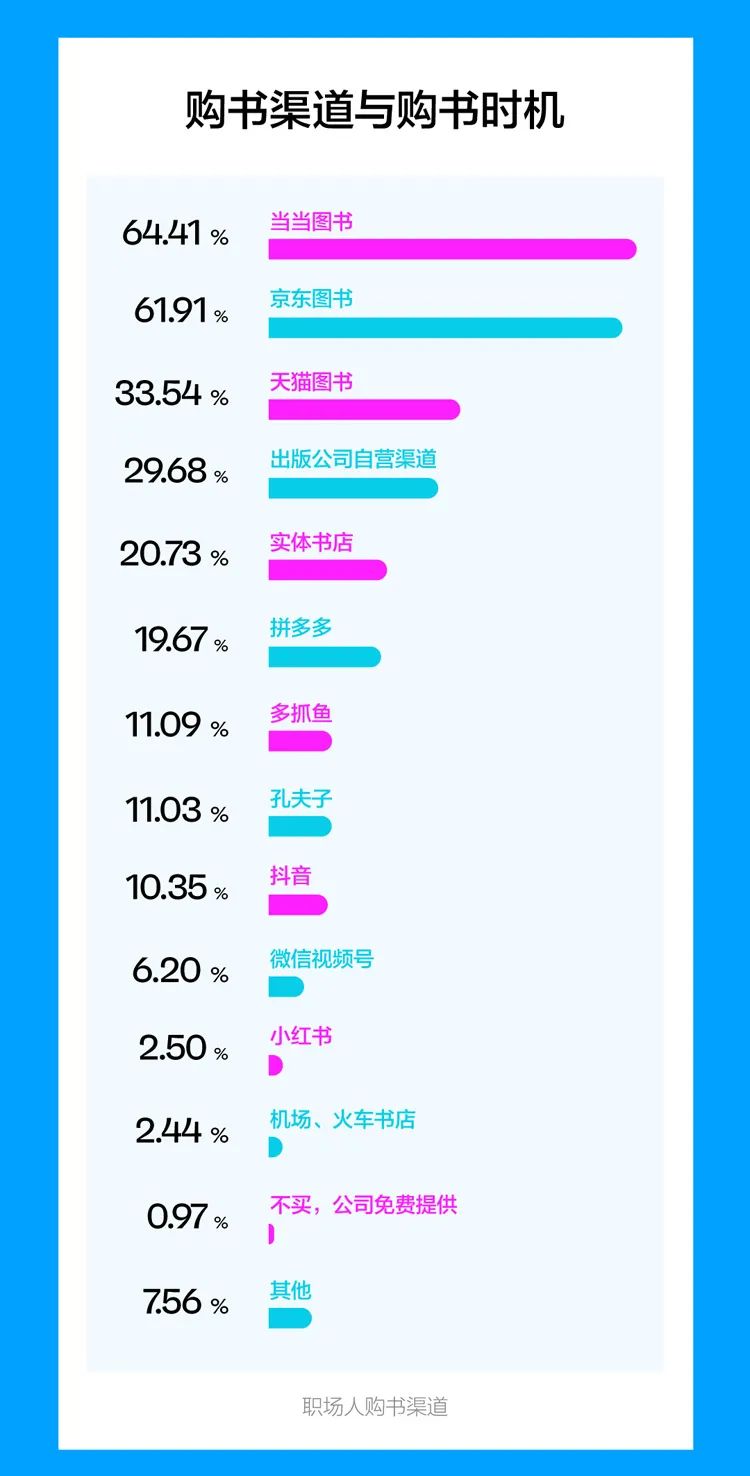750x1476 pixels.
Task: Click the 7.56 % value
Action: (x=186, y=1302)
